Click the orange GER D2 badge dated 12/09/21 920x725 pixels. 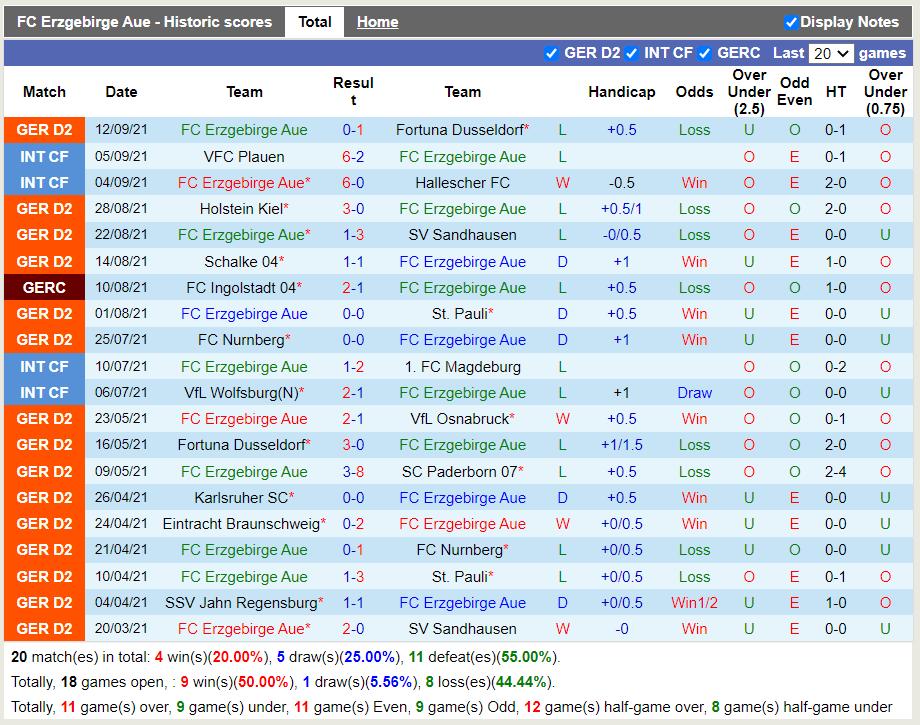(x=44, y=130)
